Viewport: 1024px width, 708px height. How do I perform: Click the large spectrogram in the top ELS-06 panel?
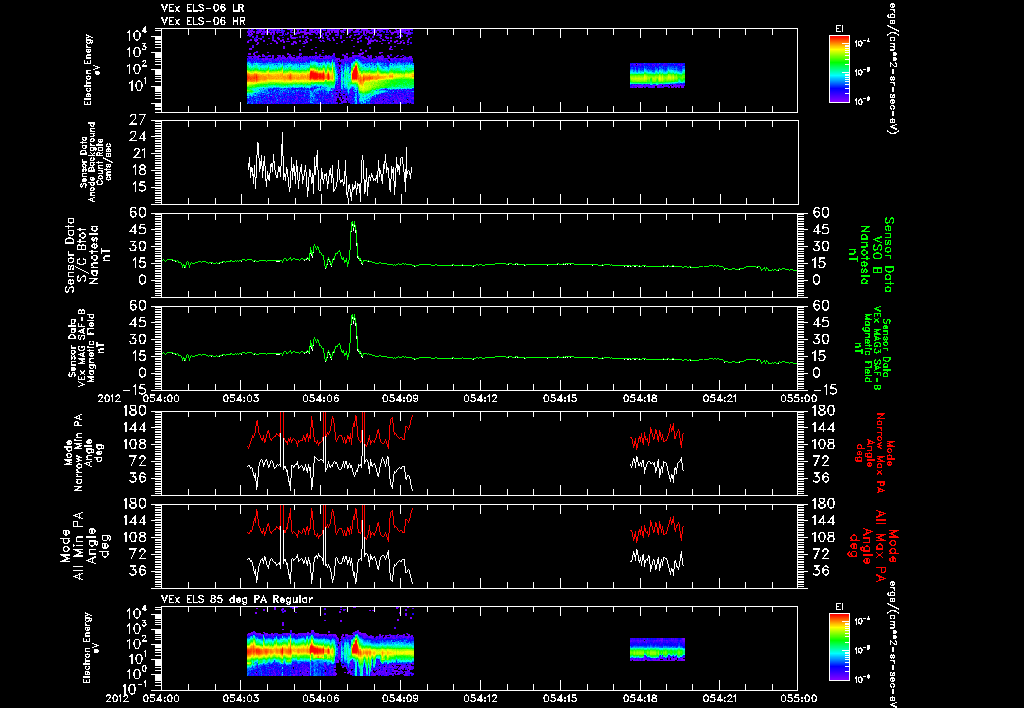[330, 67]
